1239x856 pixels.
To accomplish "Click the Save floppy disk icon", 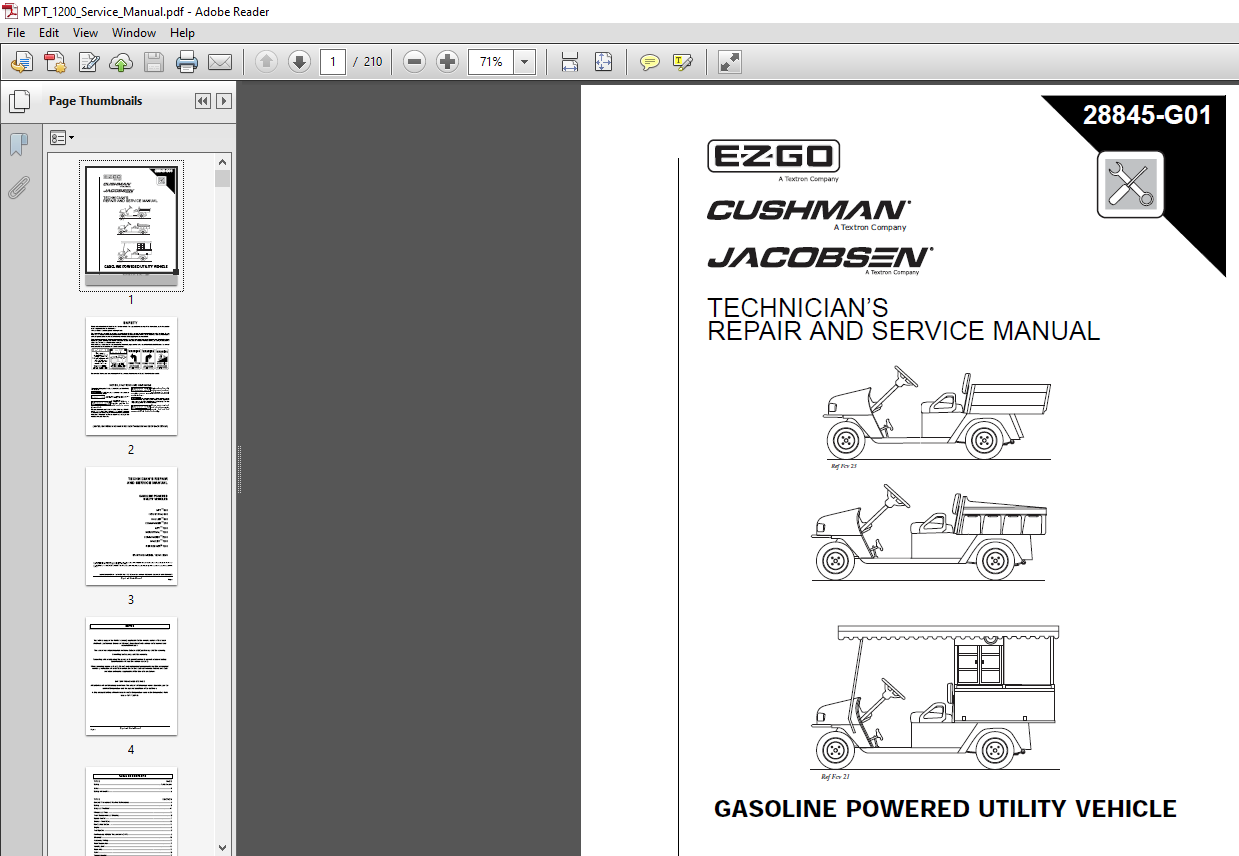I will 153,62.
